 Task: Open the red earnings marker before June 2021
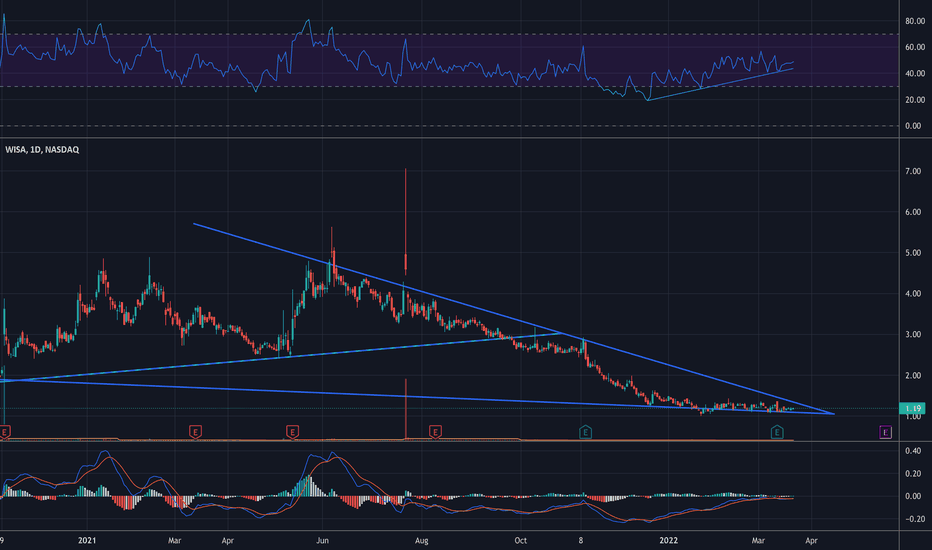pos(292,432)
